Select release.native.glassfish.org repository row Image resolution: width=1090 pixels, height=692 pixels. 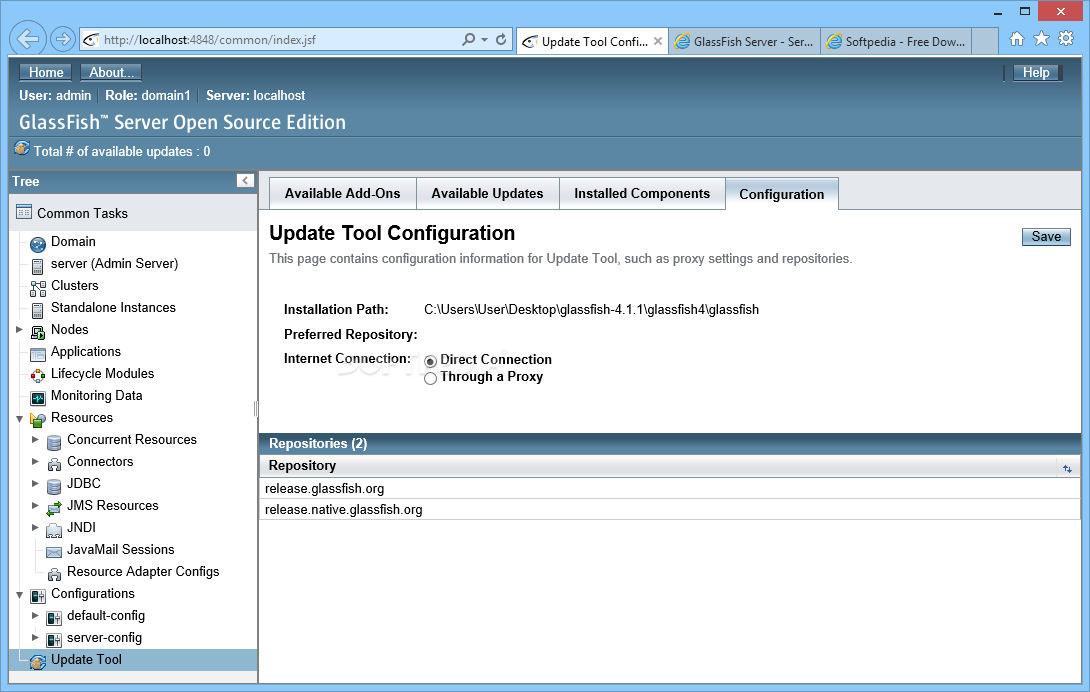click(670, 509)
